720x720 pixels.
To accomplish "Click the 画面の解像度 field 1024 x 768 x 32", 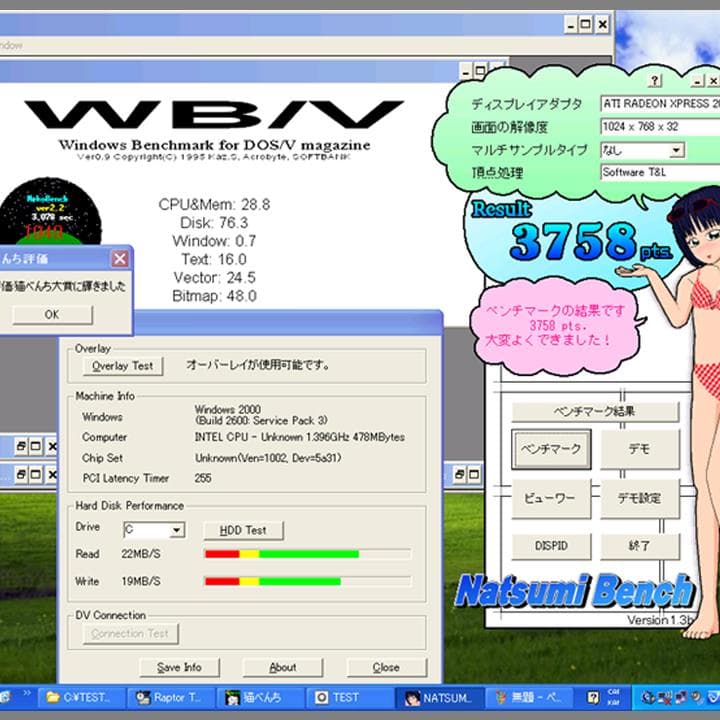I will 660,127.
